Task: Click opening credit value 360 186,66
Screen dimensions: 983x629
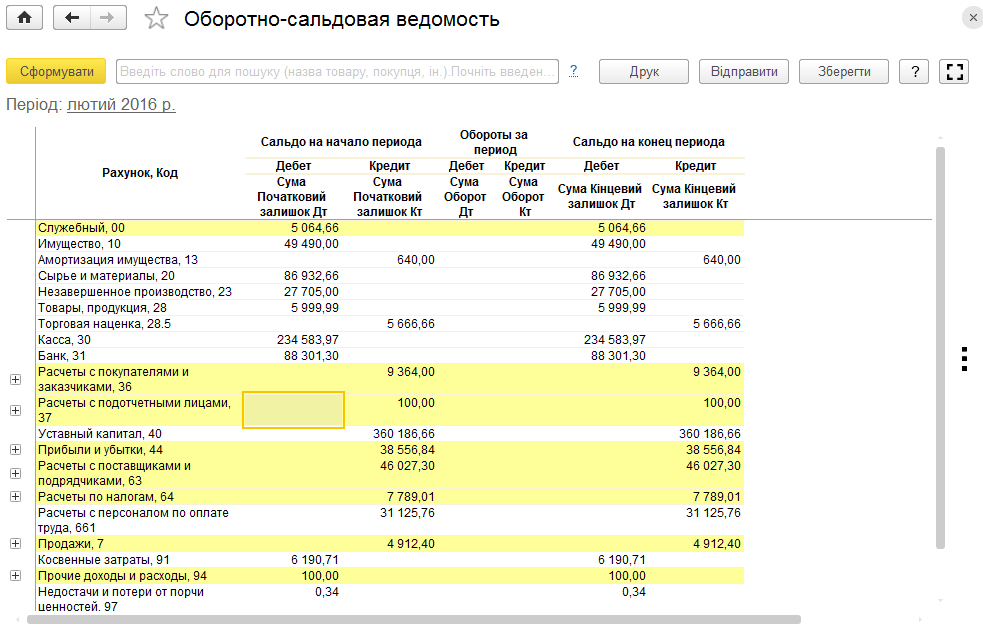Action: (404, 434)
